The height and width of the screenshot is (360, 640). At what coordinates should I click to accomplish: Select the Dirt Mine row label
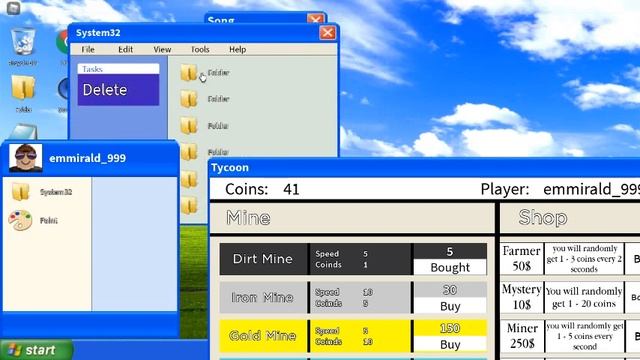263,259
